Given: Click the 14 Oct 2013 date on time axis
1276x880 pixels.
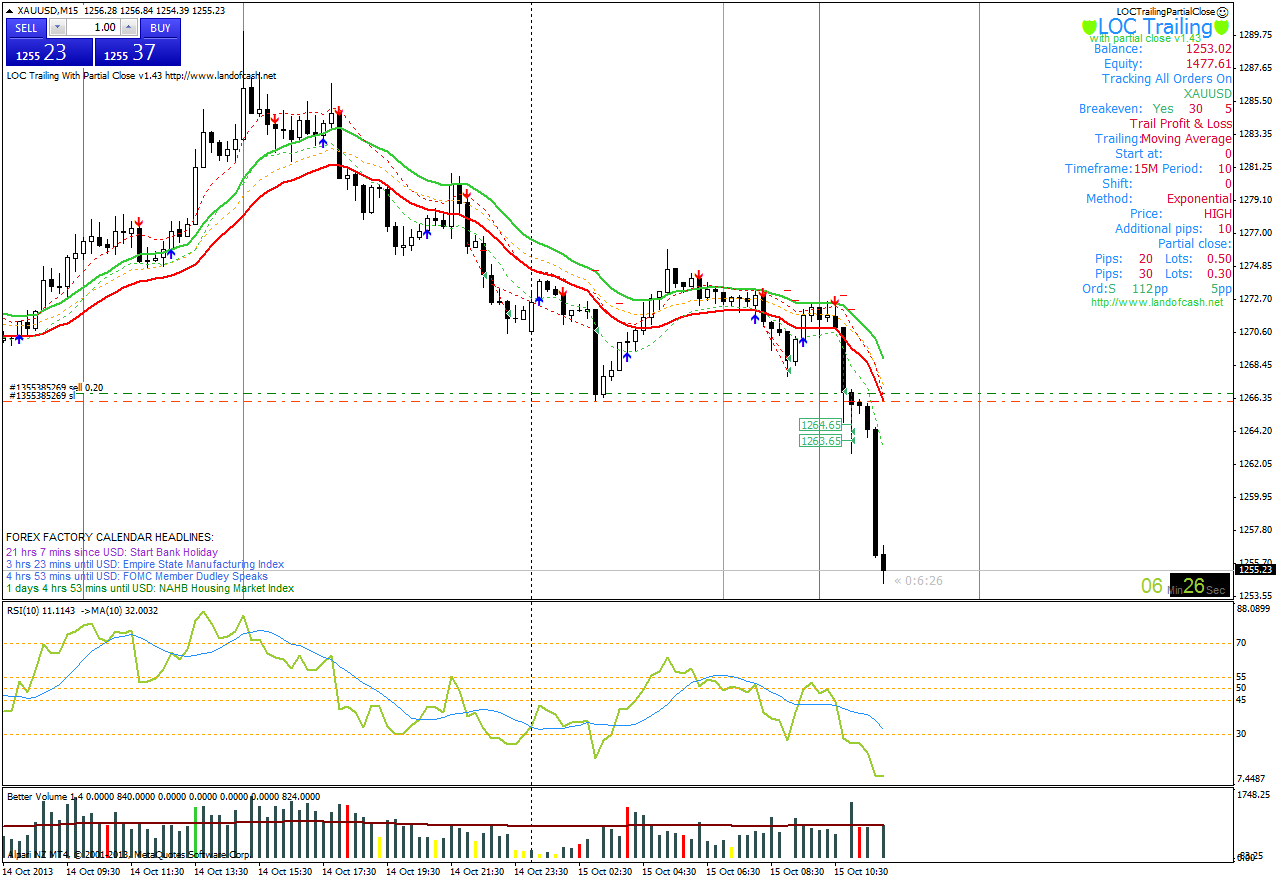Looking at the screenshot, I should (x=27, y=872).
